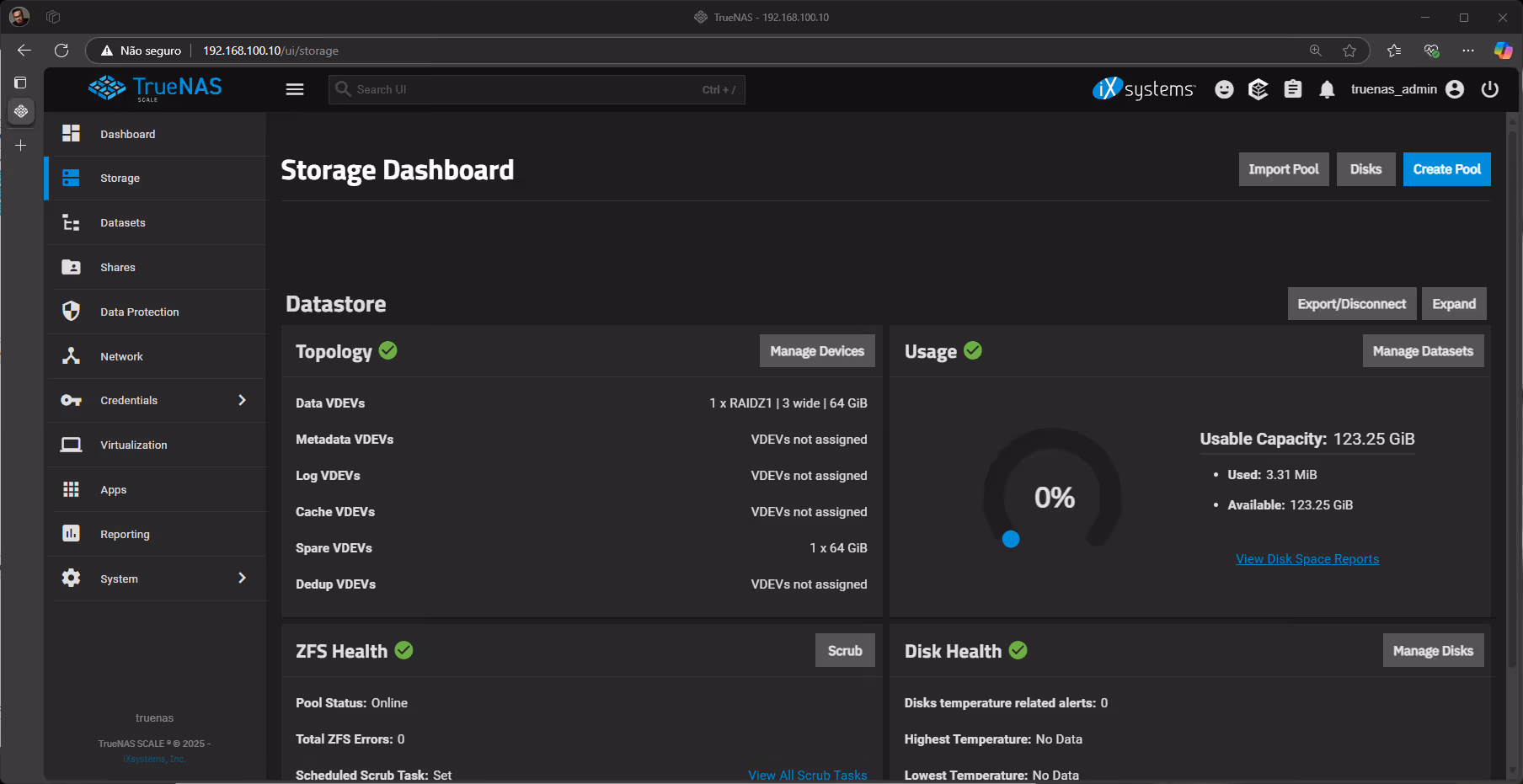The image size is (1523, 784).
Task: Open the jobs clipboard icon
Action: pyautogui.click(x=1292, y=89)
